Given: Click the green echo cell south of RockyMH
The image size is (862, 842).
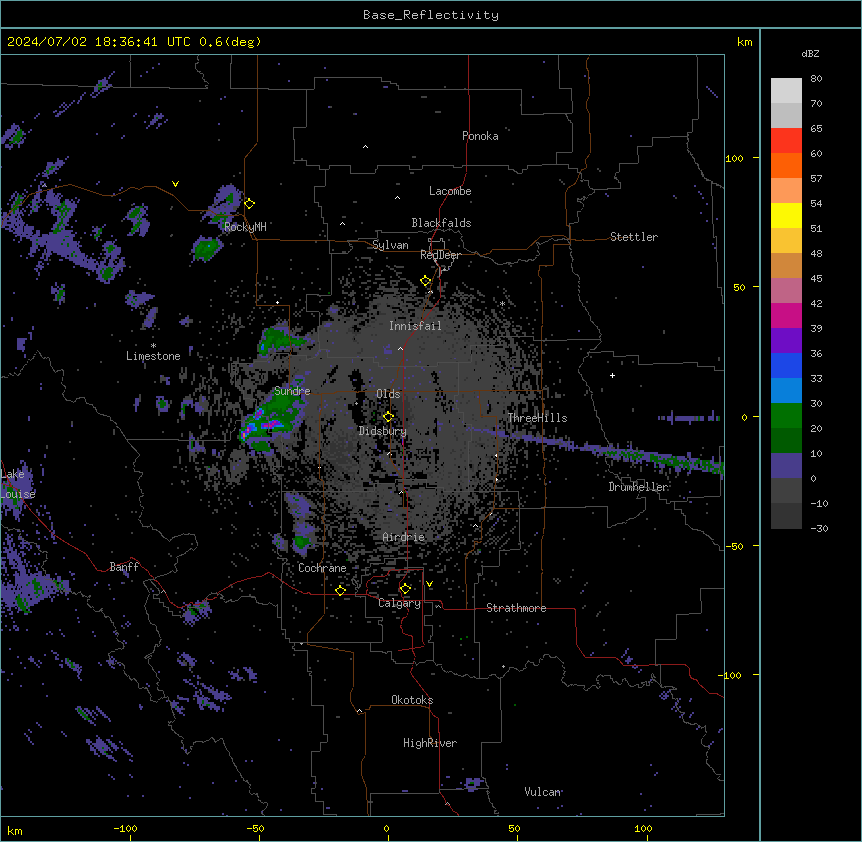Looking at the screenshot, I should 207,248.
